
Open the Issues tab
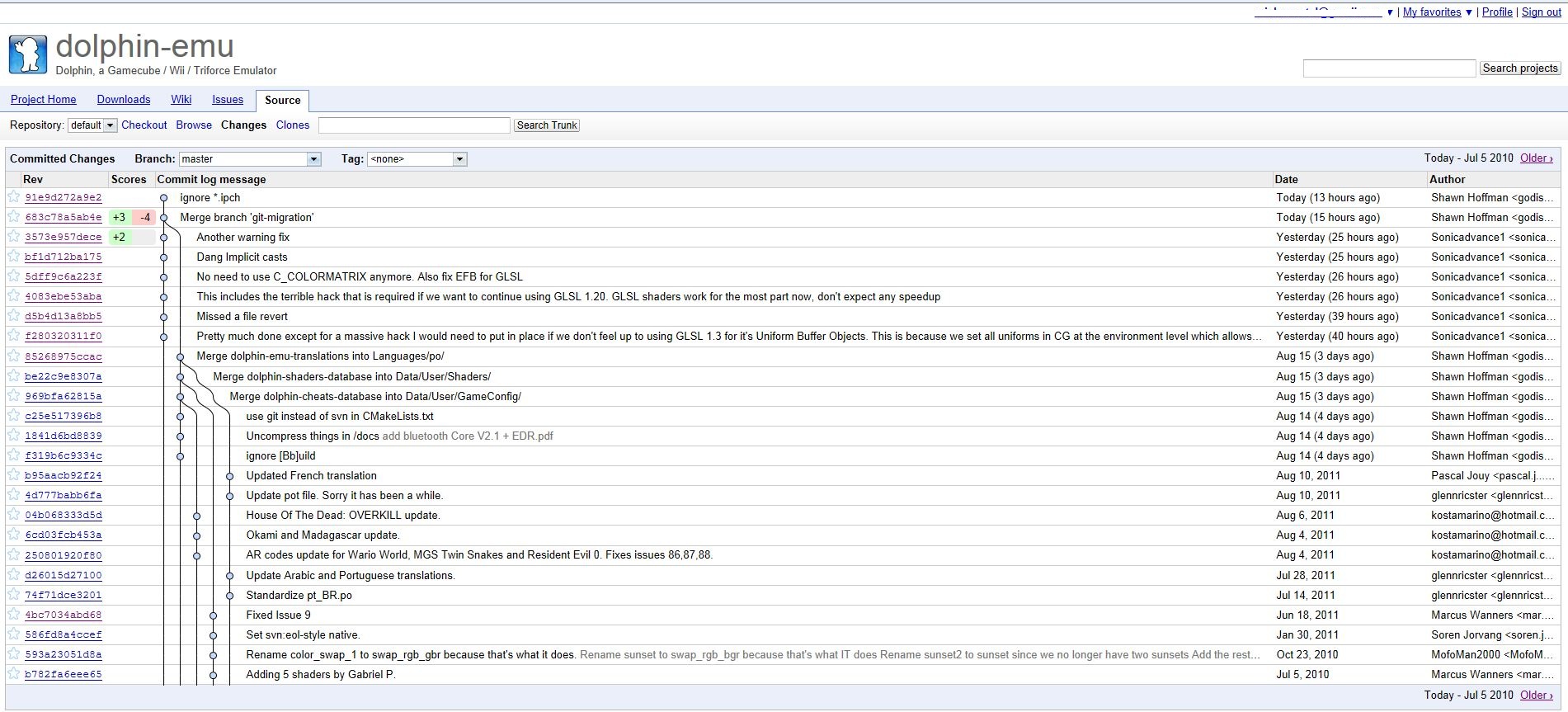coord(228,100)
